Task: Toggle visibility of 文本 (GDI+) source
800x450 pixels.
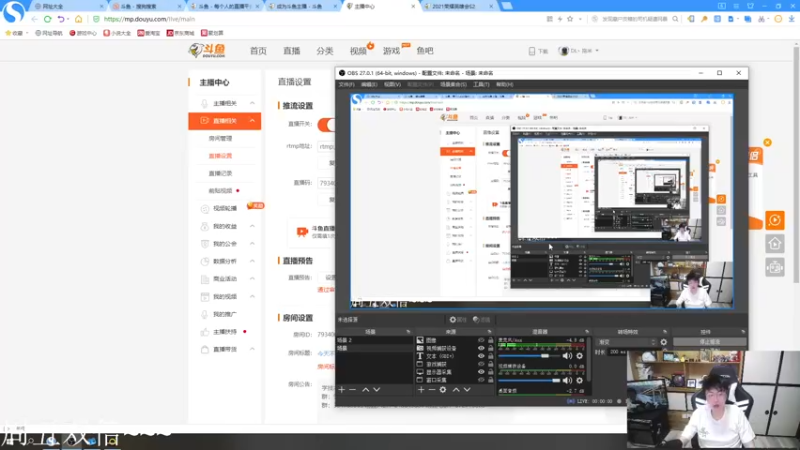Action: 481,356
